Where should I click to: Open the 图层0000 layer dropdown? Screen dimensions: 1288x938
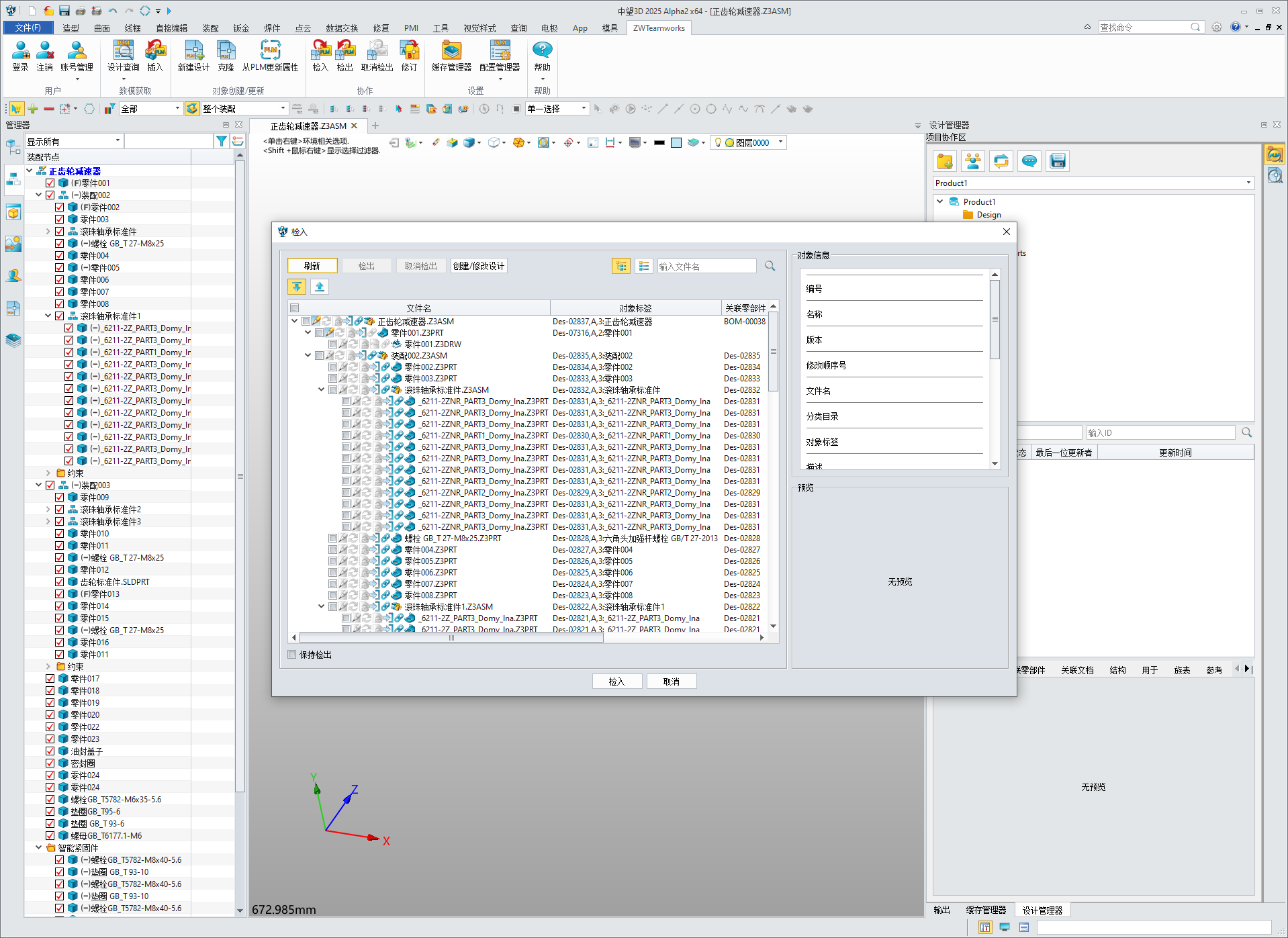click(x=780, y=142)
